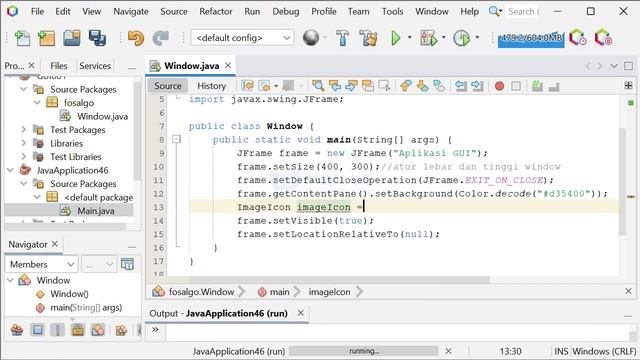Click the Uncomment grey bars icon
This screenshot has width=640, height=360.
pos(554,86)
